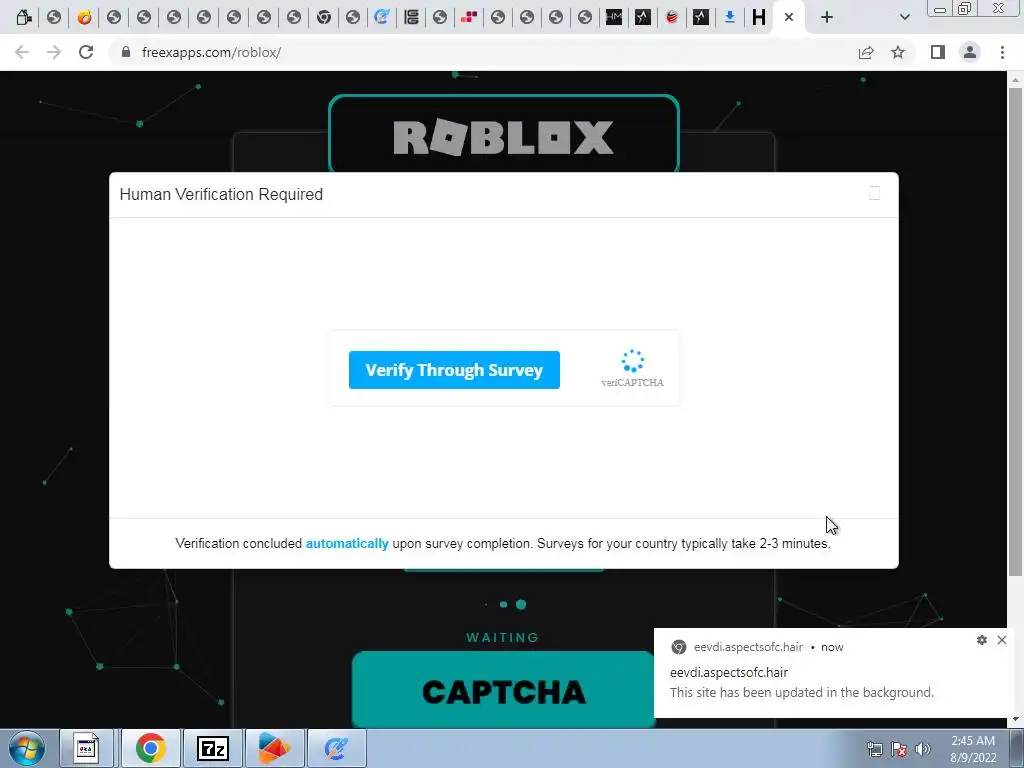Bookmark this page with the star icon

[898, 52]
